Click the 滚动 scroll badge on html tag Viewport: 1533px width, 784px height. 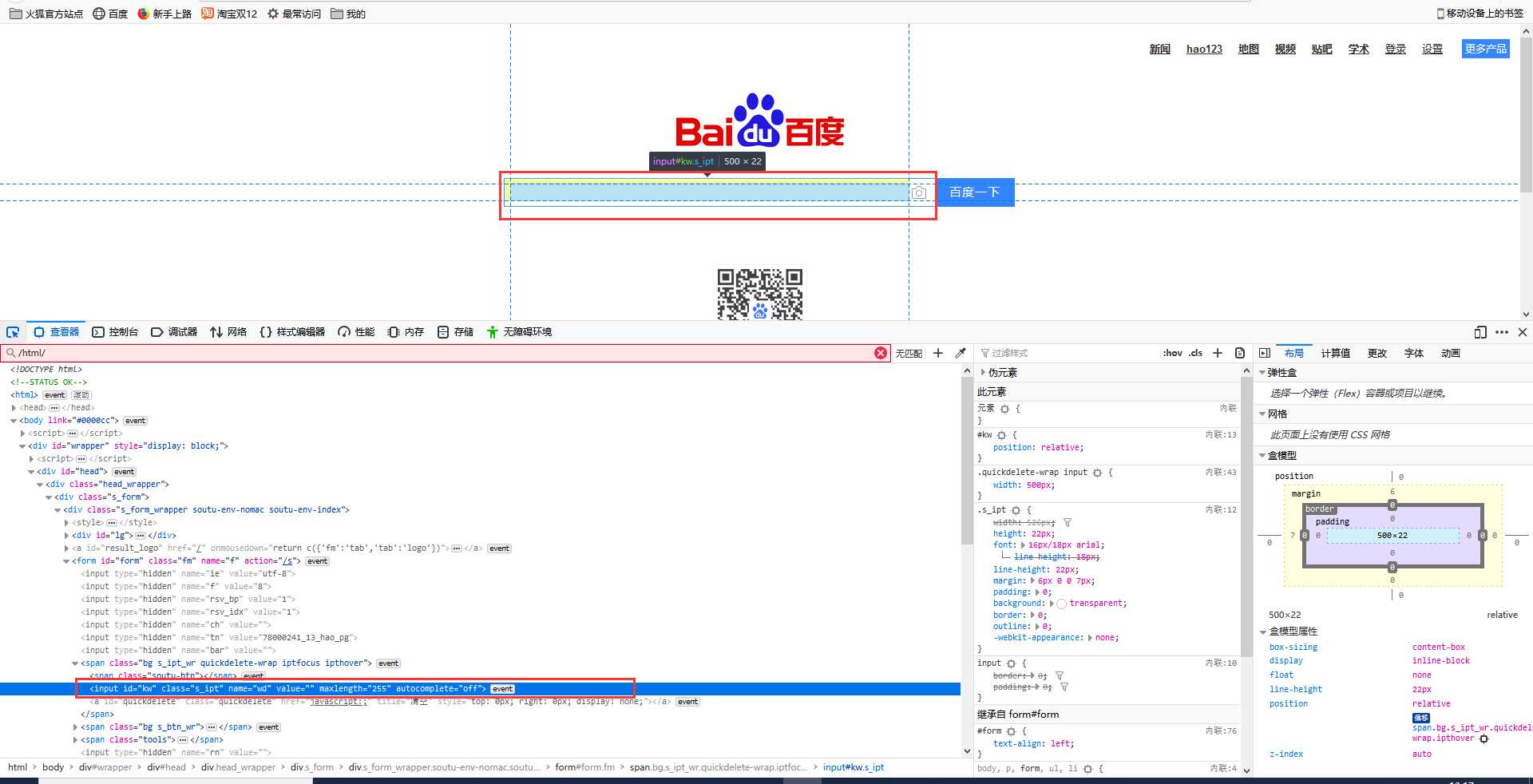click(81, 395)
